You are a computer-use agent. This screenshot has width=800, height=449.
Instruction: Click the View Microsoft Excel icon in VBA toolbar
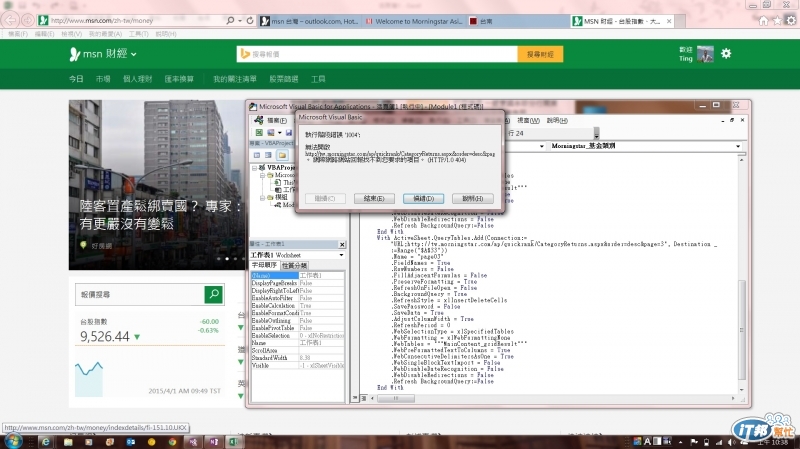(x=259, y=133)
